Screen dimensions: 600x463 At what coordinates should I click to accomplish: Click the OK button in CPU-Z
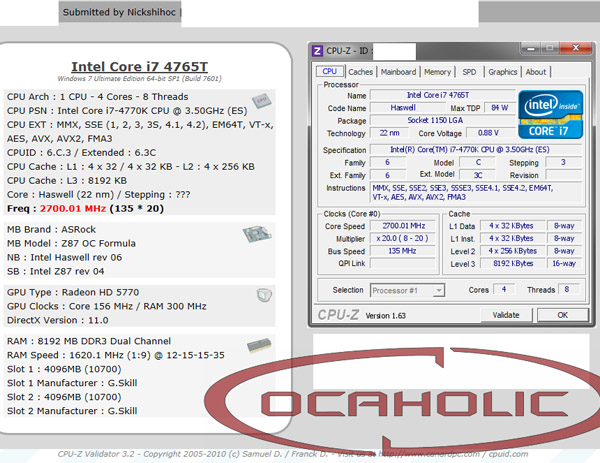pos(562,315)
